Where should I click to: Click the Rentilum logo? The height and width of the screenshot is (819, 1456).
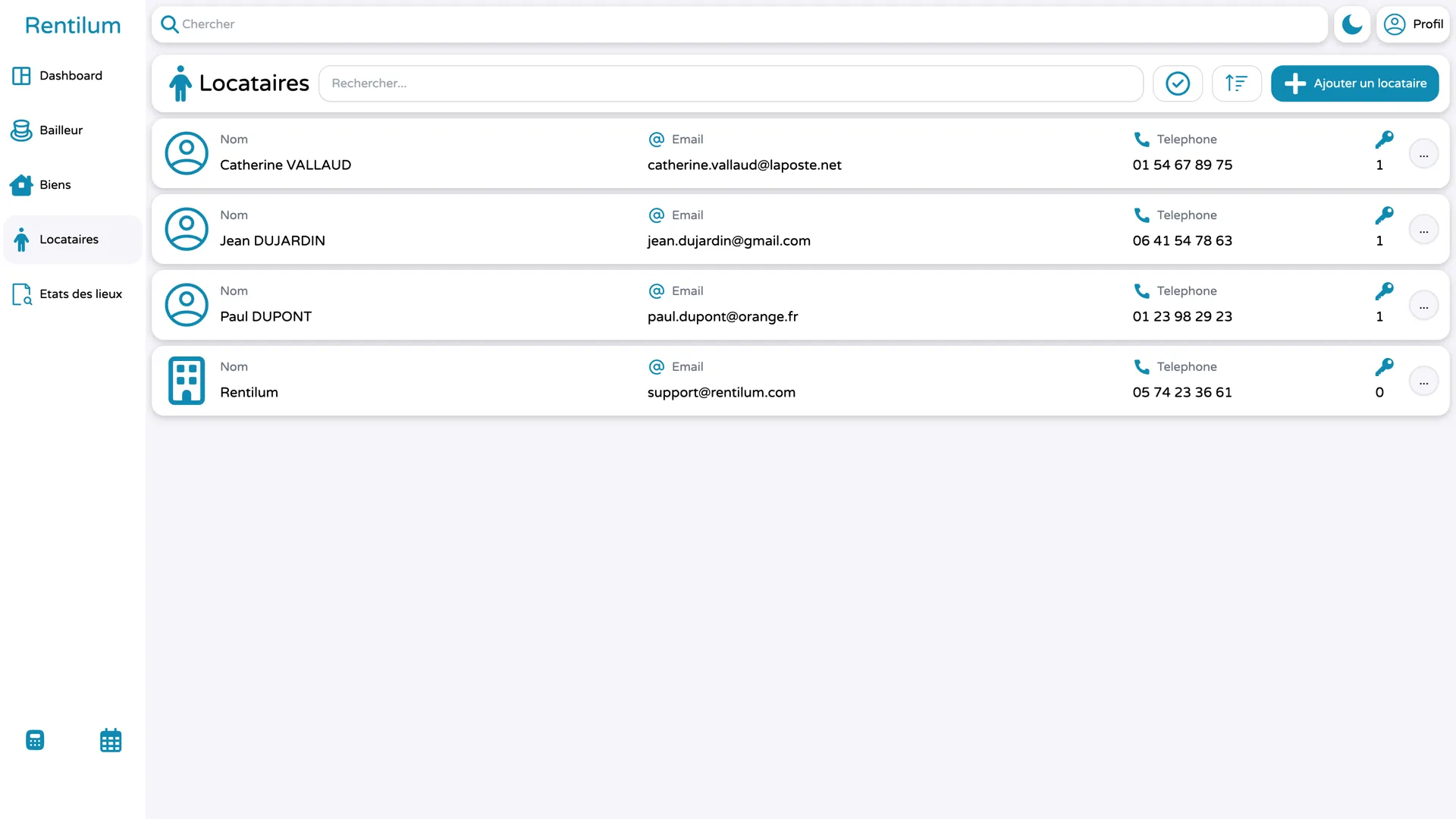click(x=73, y=25)
